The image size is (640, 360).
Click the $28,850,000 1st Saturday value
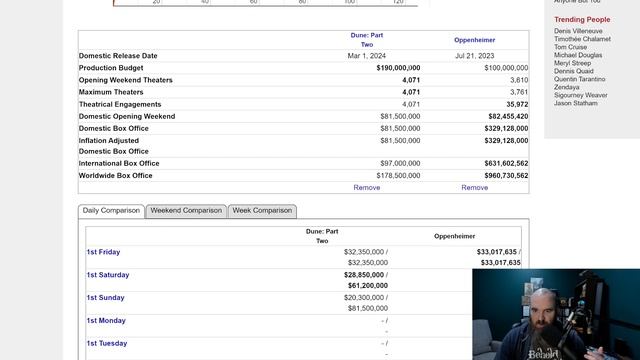[x=364, y=275]
